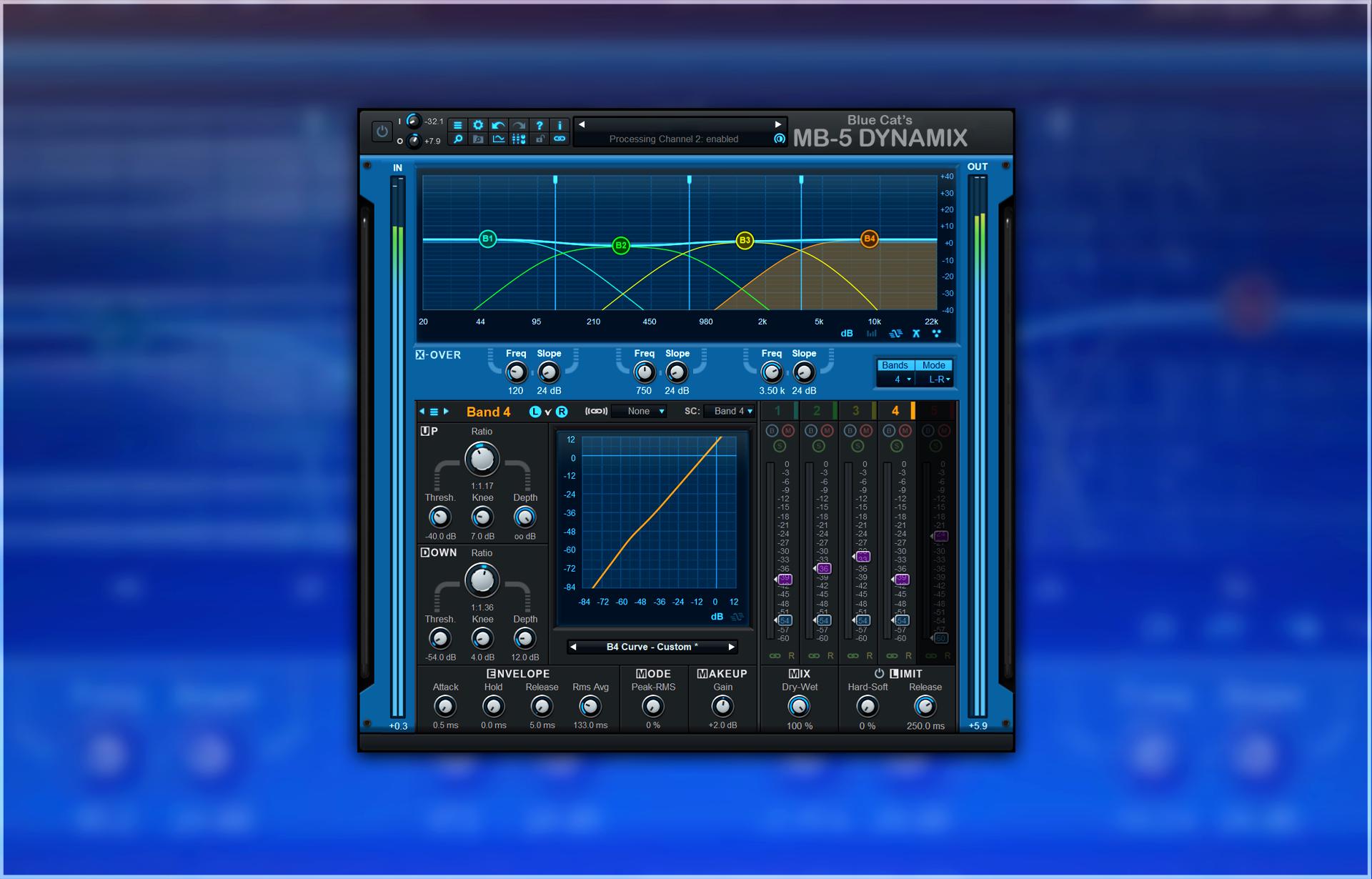
Task: Open the link group None dropdown
Action: tap(640, 411)
